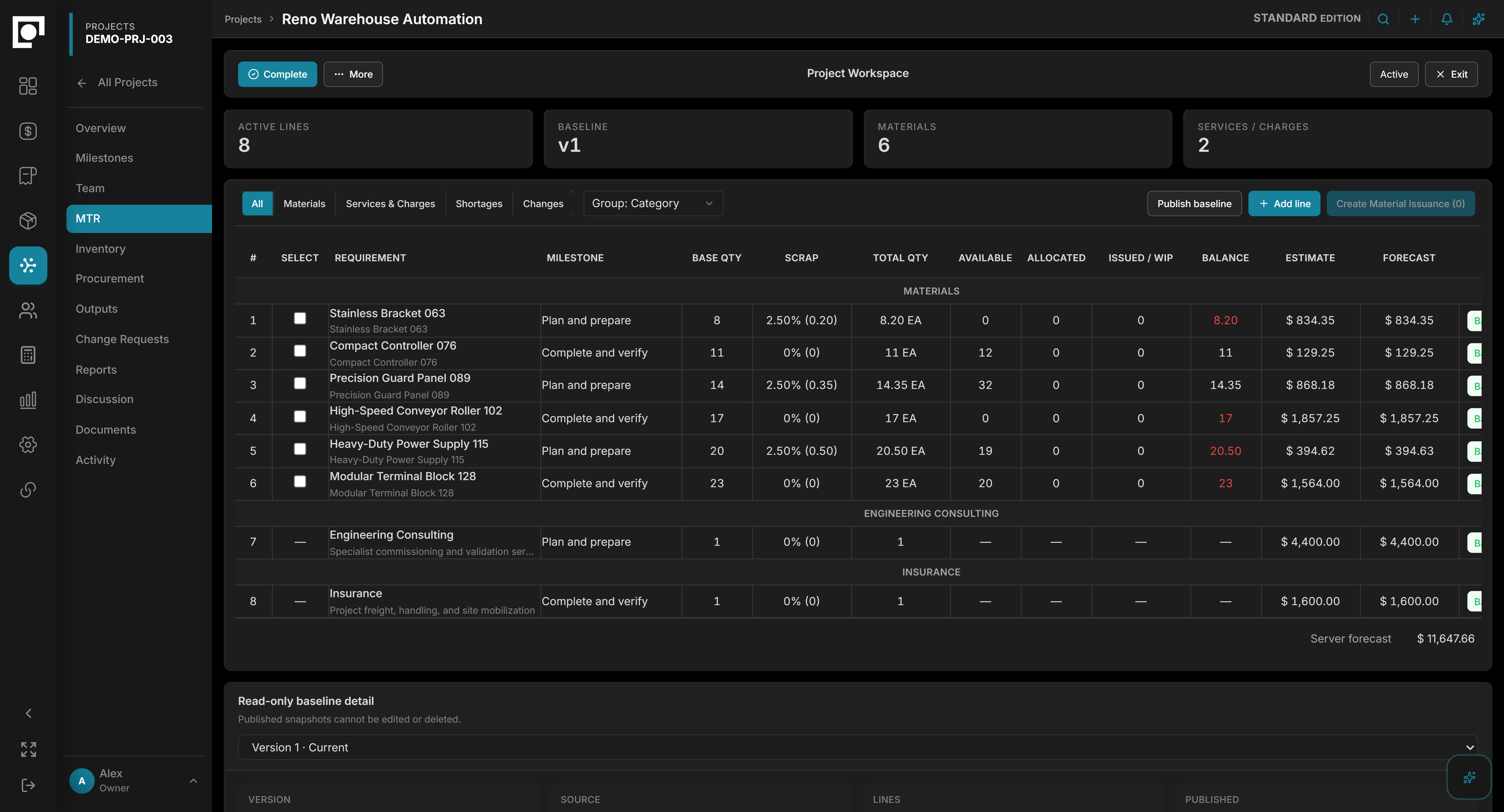Open the dollar finance icon in left rail
Screen dimensions: 1504x812
[28, 131]
